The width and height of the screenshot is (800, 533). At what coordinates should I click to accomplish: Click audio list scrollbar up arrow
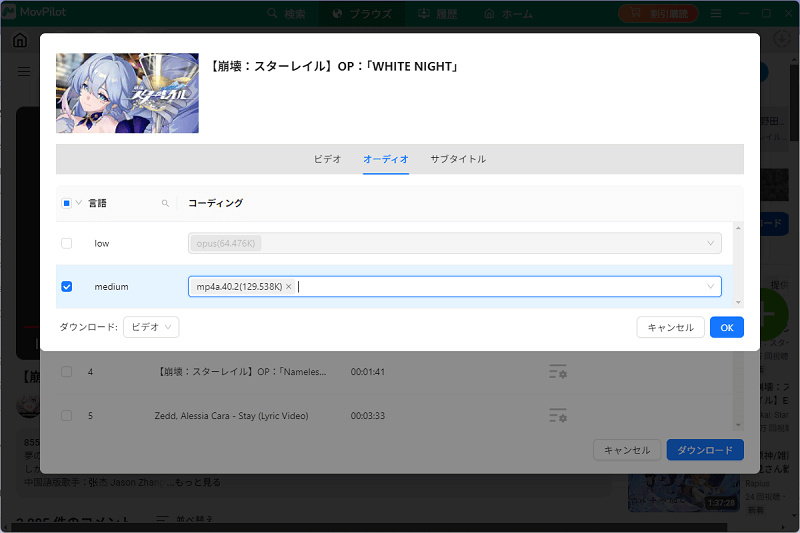[738, 228]
